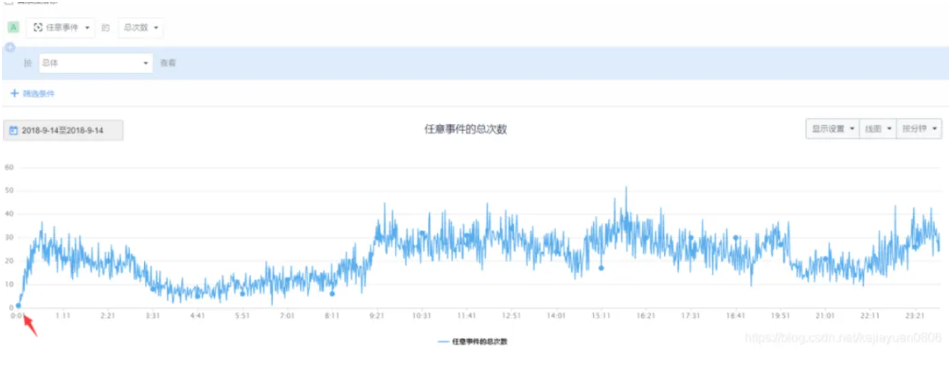Open the 按分钟 time granularity dropdown

[x=919, y=129]
